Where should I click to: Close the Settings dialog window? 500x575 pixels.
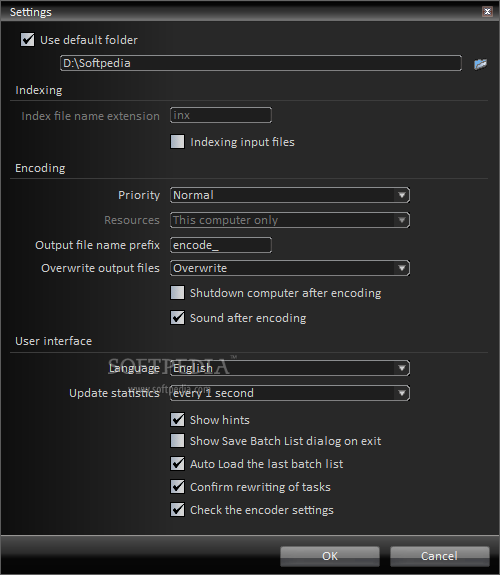coord(487,11)
